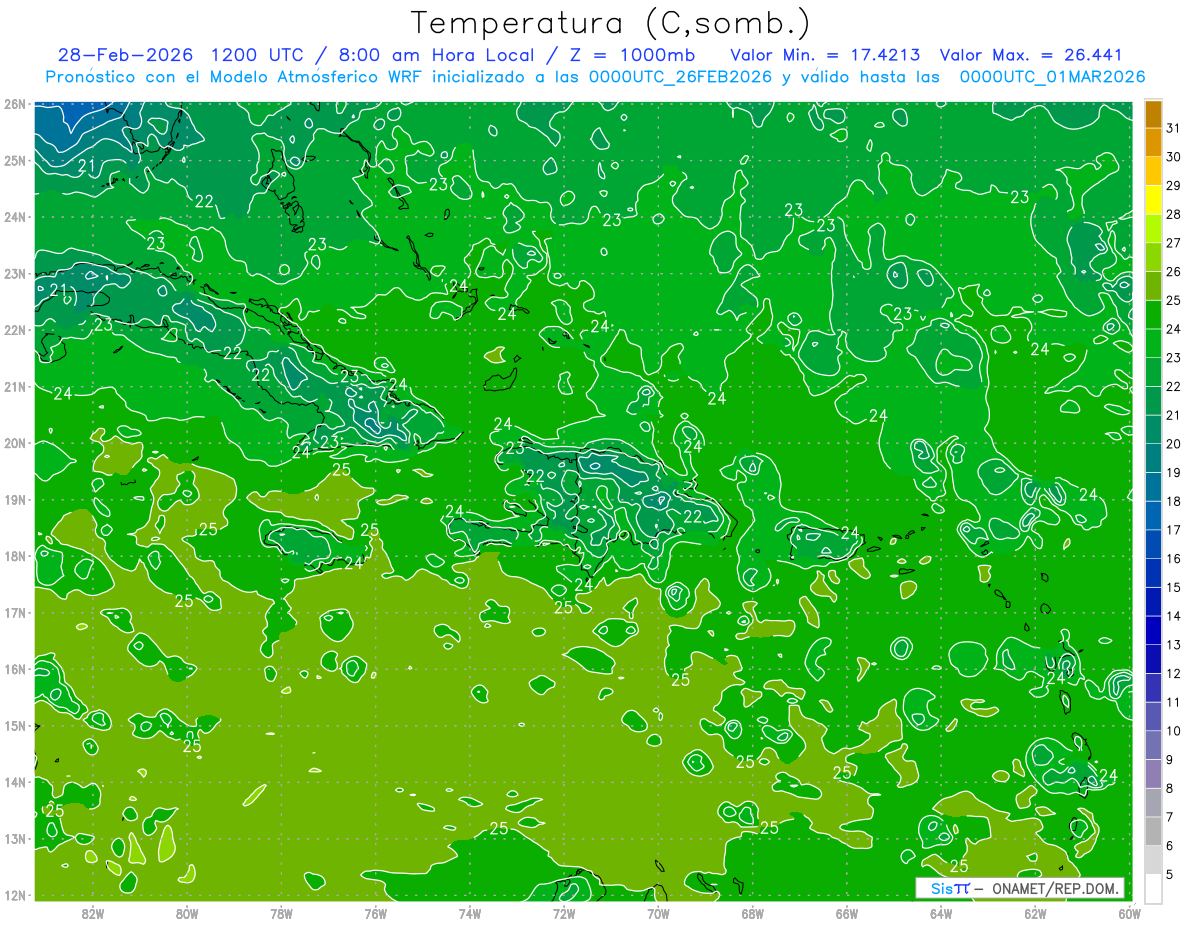
Task: Click the "74W" longitude axis label
Action: (x=470, y=912)
